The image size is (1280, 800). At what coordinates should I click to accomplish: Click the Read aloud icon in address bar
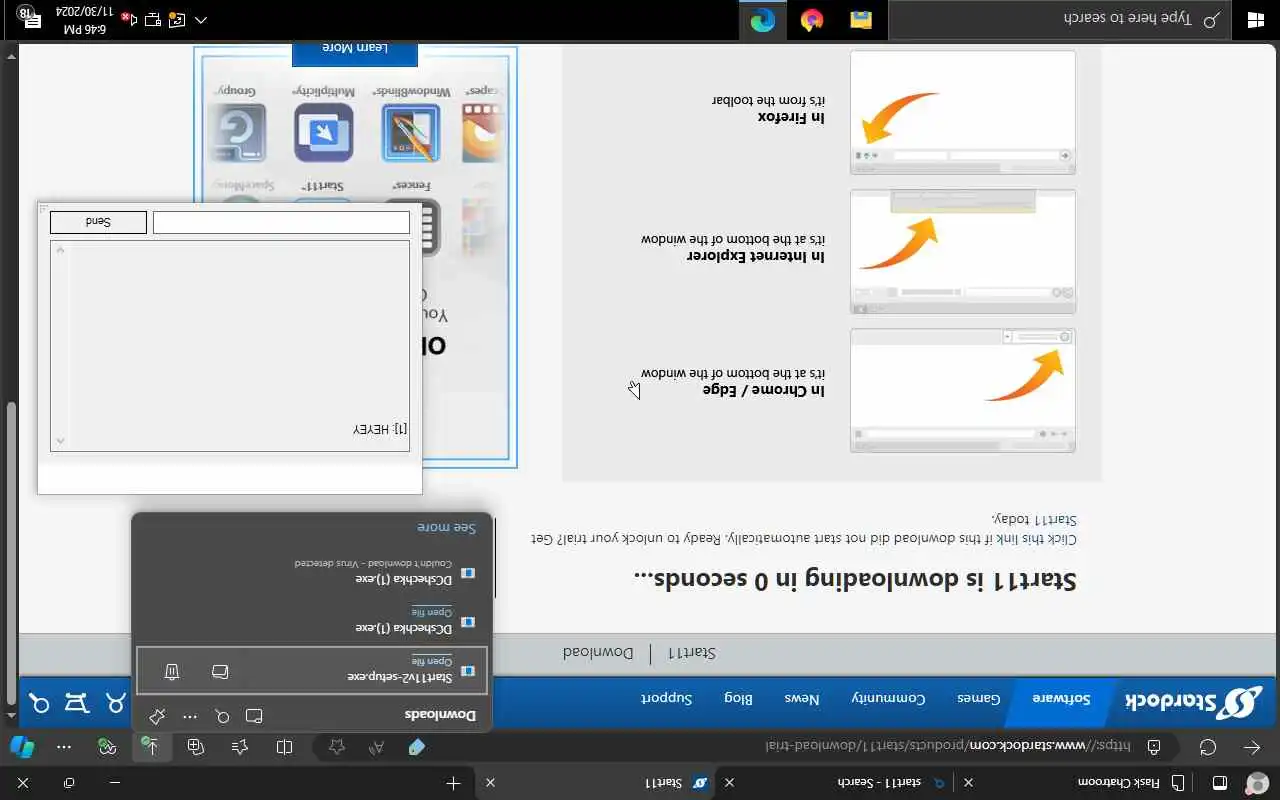pyautogui.click(x=377, y=747)
